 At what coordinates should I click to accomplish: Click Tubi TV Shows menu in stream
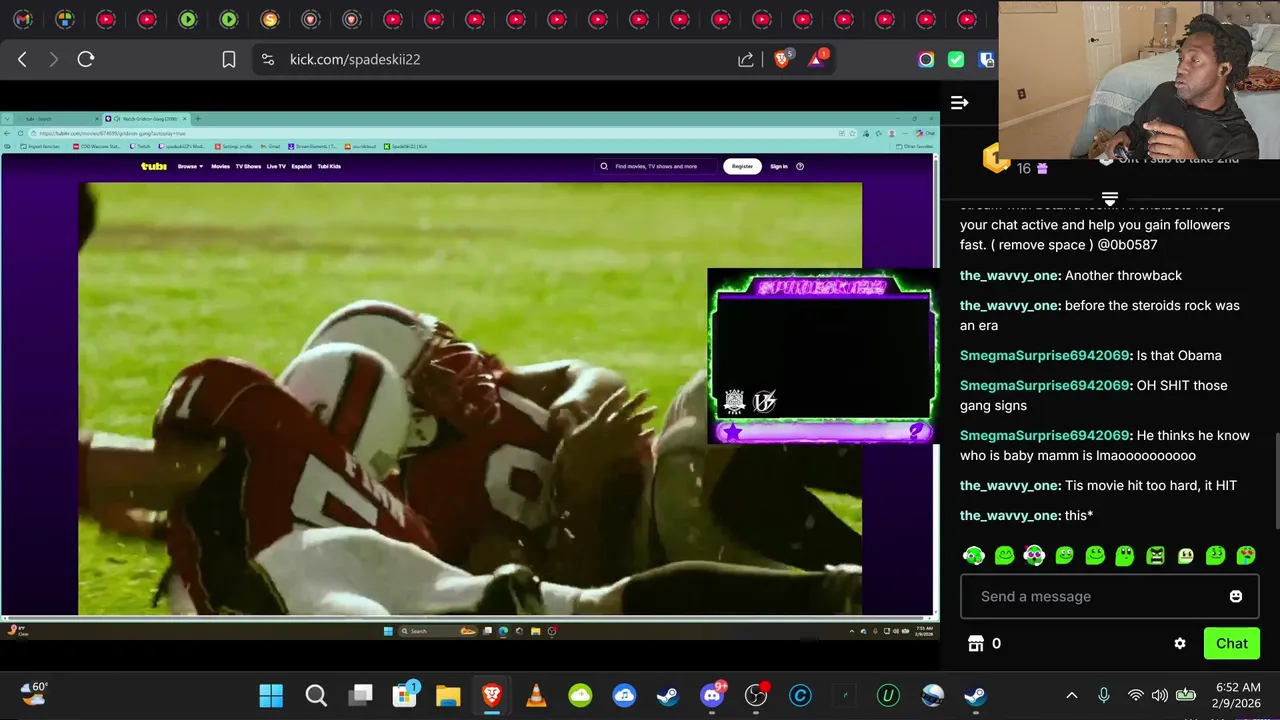(x=248, y=166)
